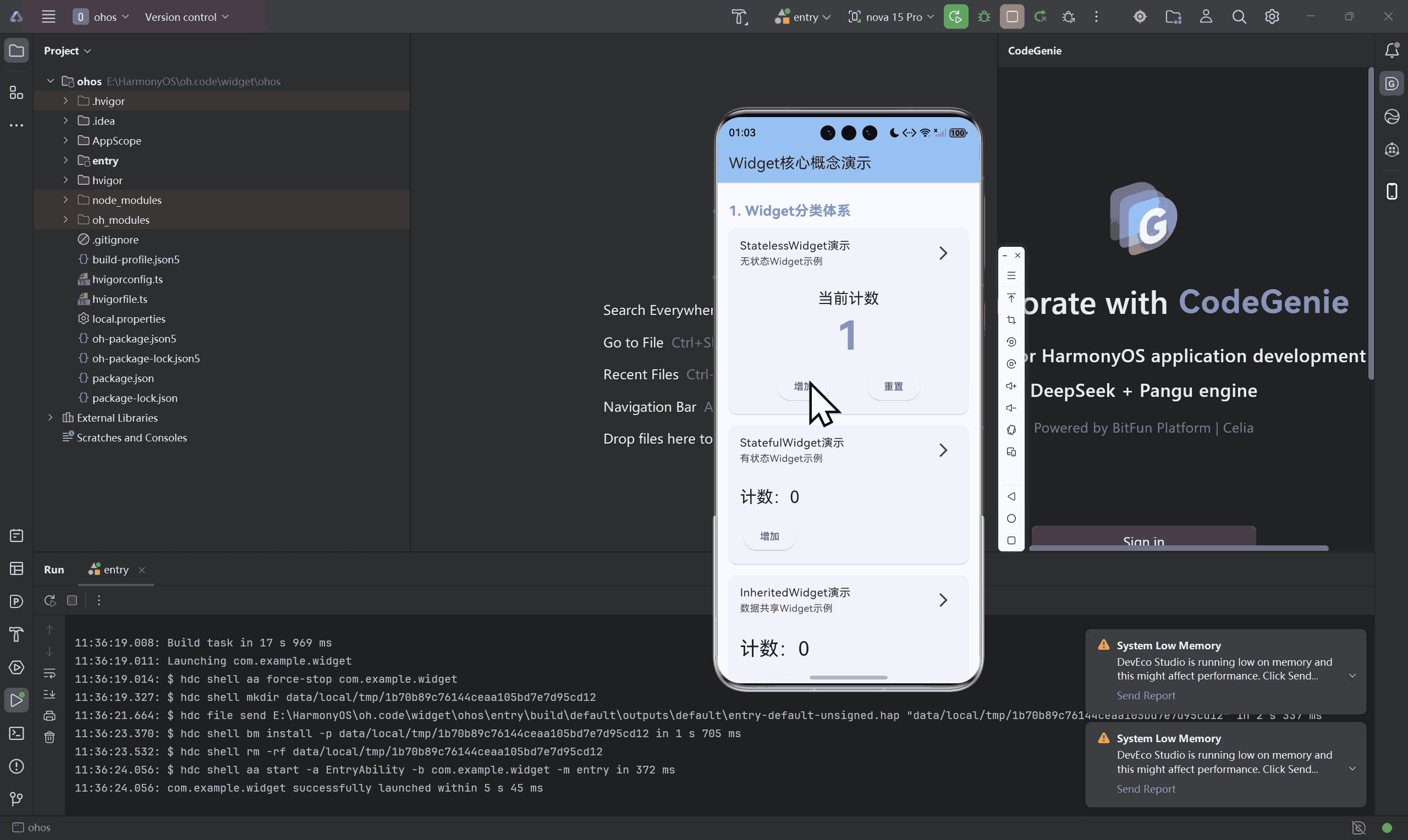Open build-profile.json5 file
The image size is (1408, 840).
click(135, 259)
